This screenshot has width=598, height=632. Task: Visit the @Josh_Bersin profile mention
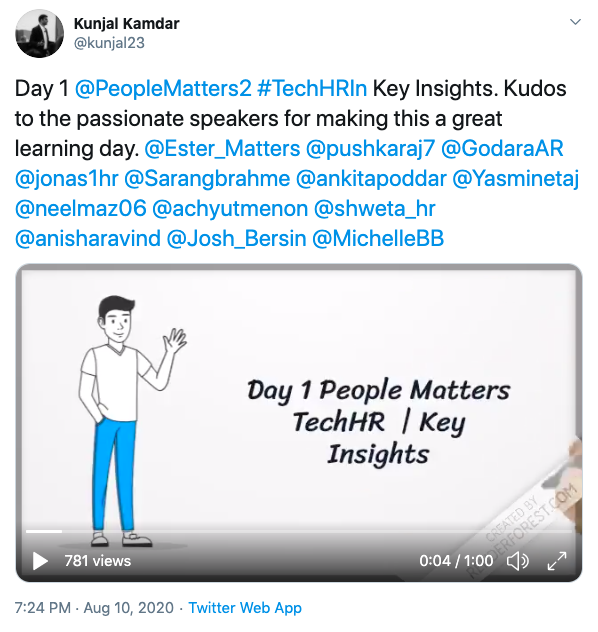[236, 238]
